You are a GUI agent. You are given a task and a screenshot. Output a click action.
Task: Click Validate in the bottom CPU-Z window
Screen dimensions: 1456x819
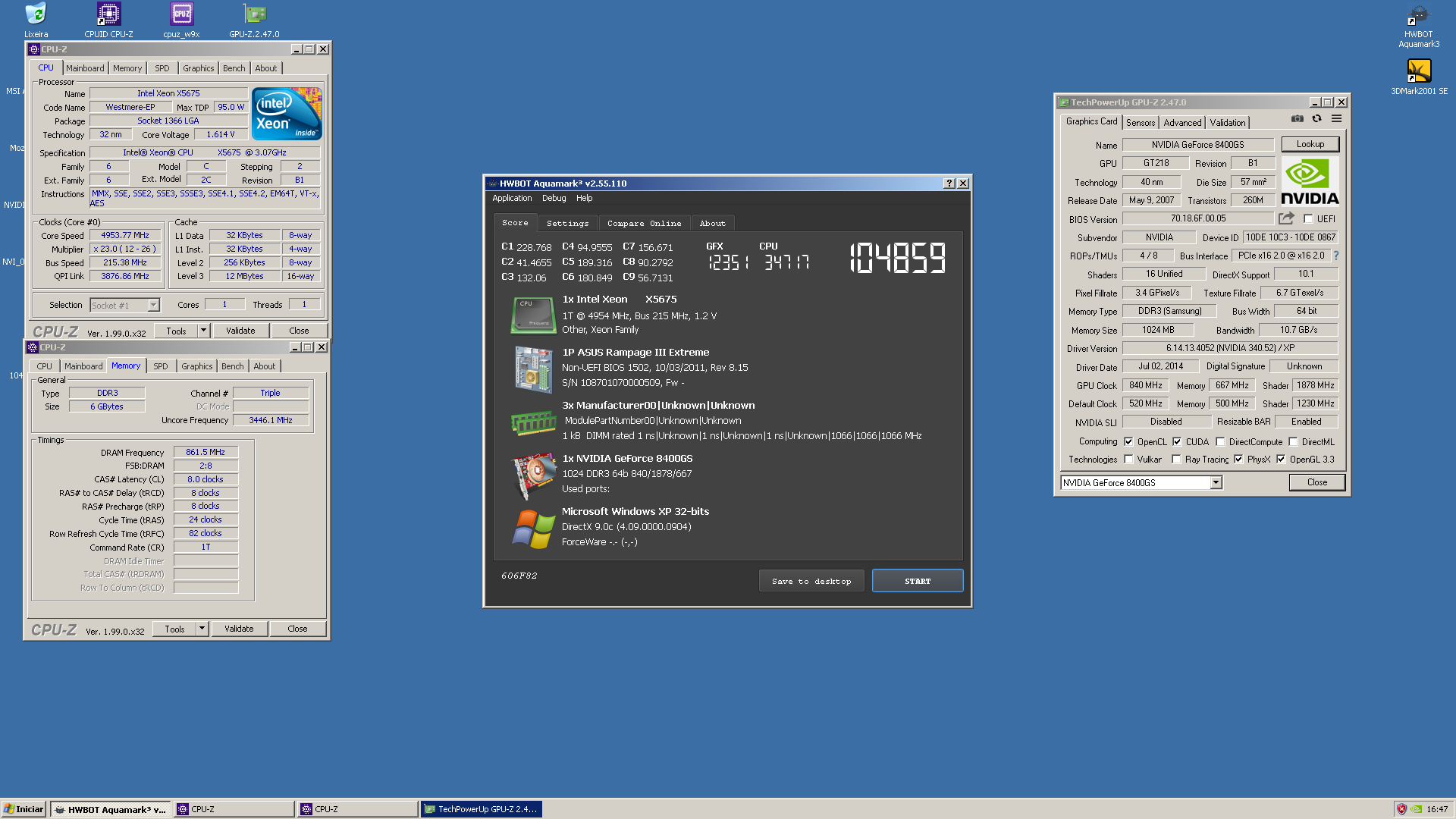coord(239,629)
